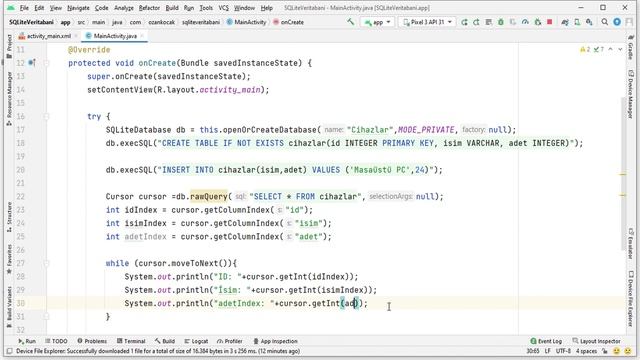Viewport: 640px width, 360px height.
Task: Click the status bar tool windows toggle icon
Action: 9,351
